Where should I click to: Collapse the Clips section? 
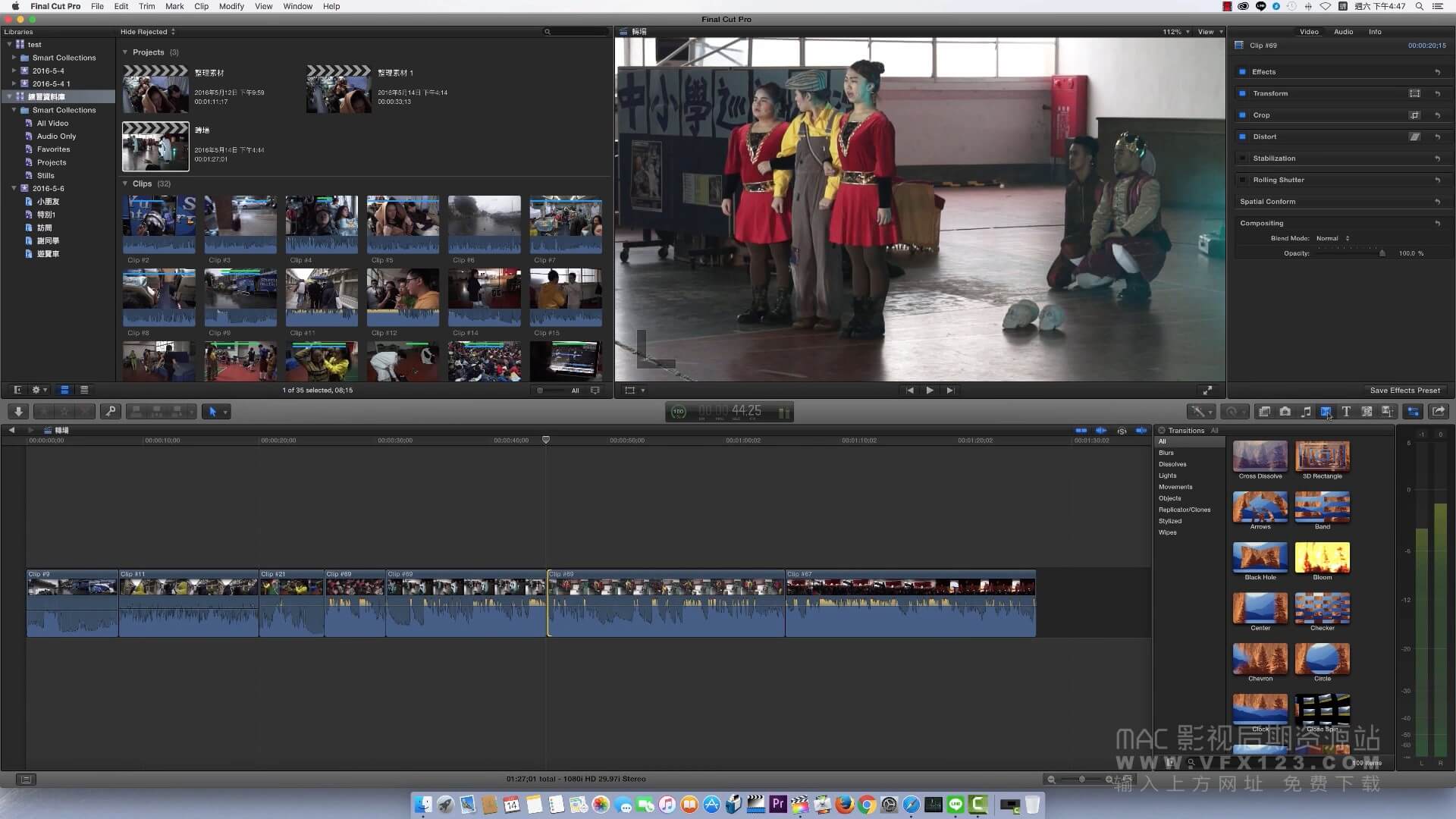(125, 184)
